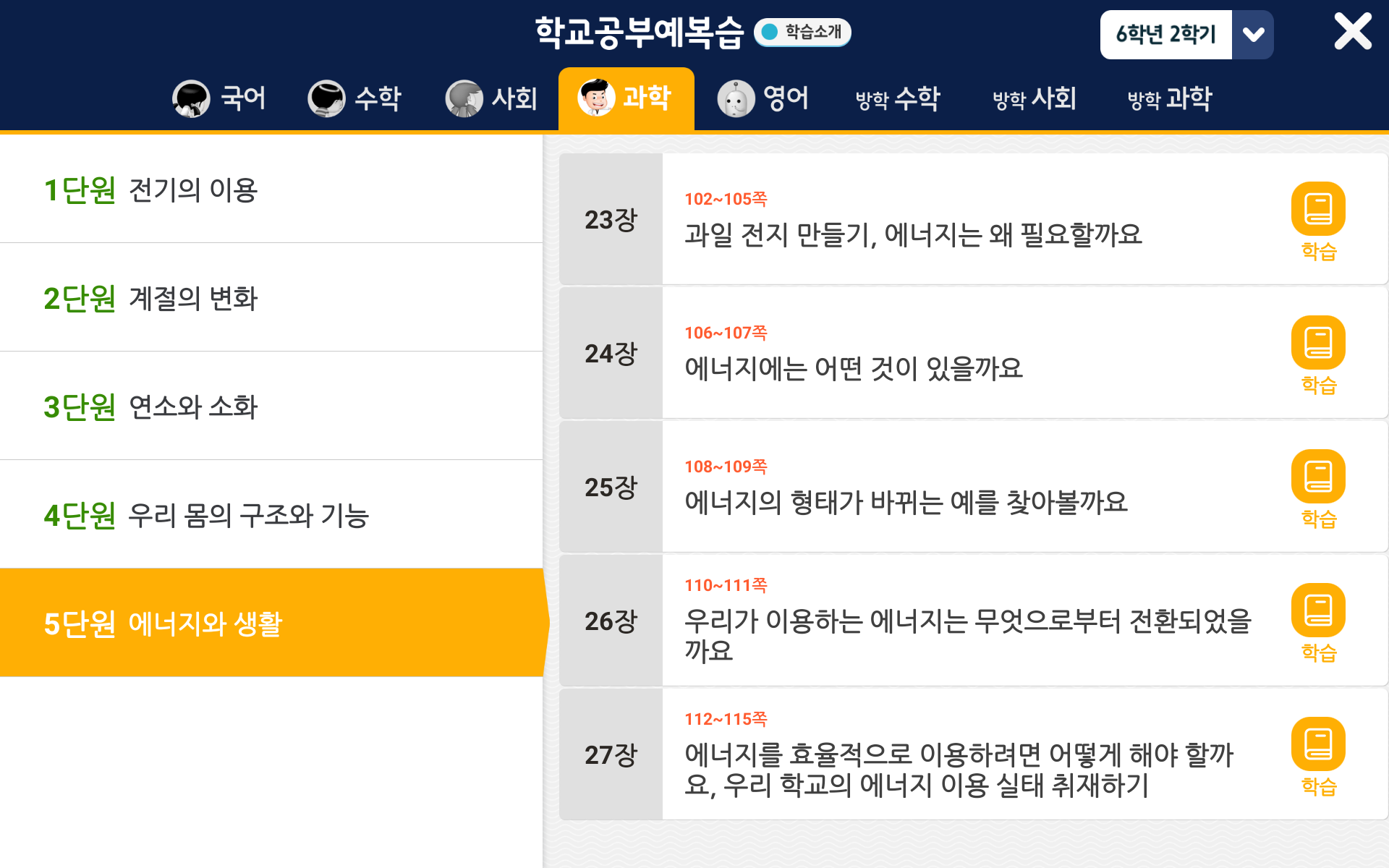This screenshot has height=868, width=1389.
Task: Select the 방학 수학 tab
Action: point(897,98)
